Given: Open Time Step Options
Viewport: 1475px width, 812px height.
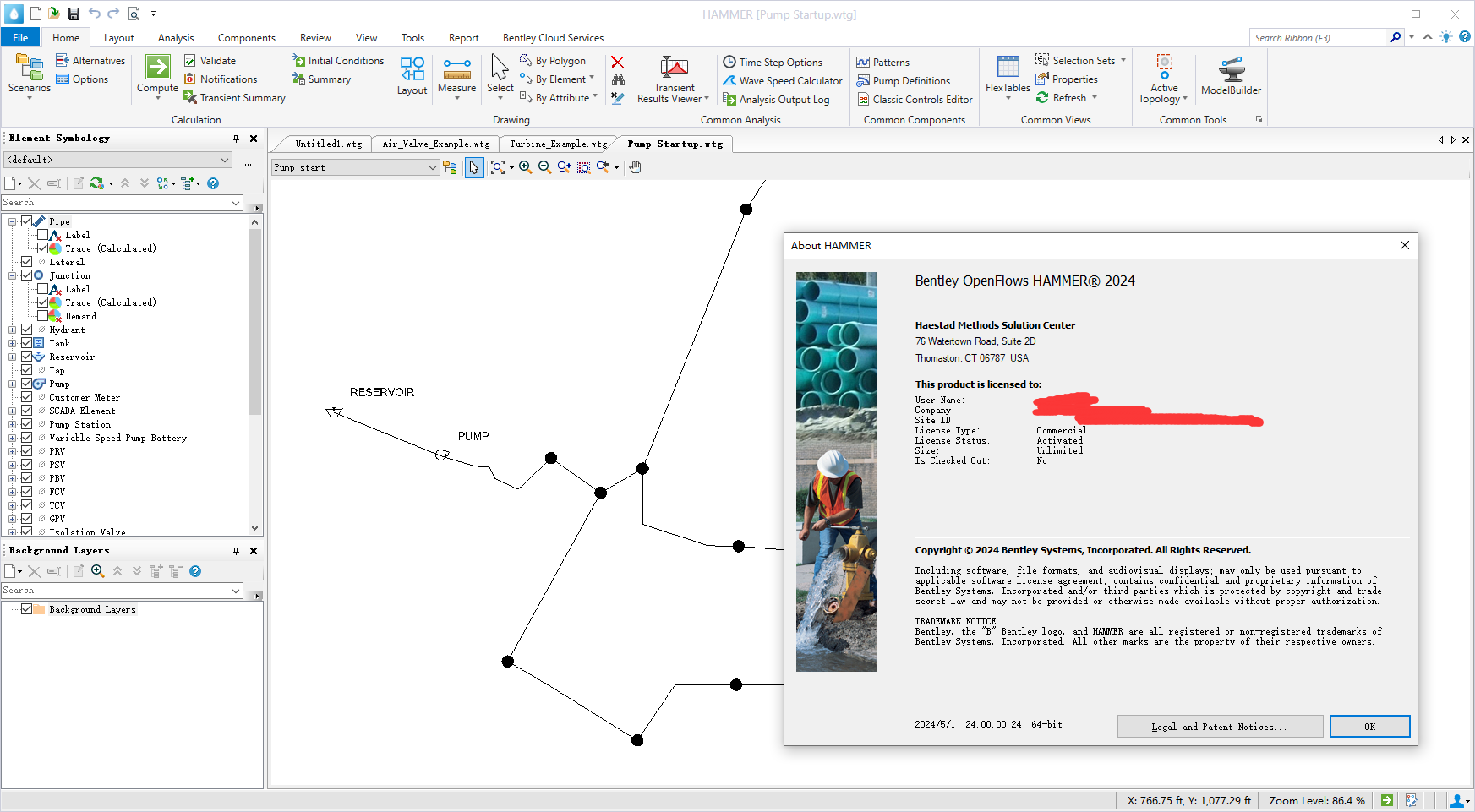Looking at the screenshot, I should tap(773, 63).
